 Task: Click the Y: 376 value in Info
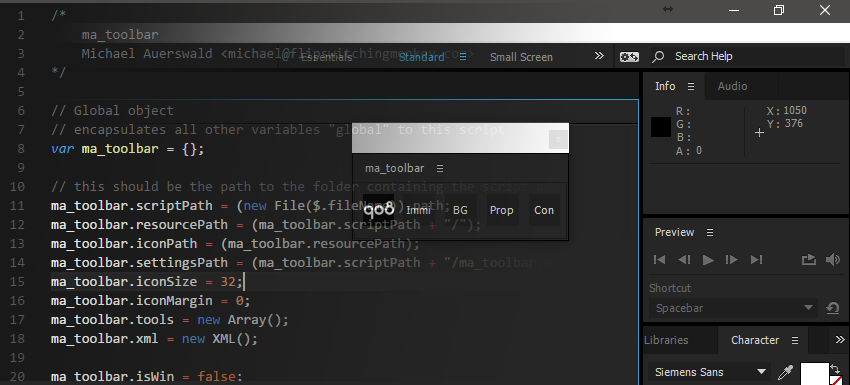click(x=784, y=124)
